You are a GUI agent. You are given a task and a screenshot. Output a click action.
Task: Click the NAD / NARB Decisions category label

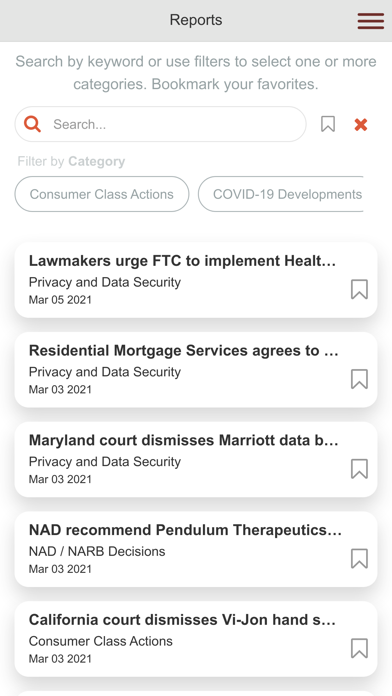pyautogui.click(x=97, y=551)
